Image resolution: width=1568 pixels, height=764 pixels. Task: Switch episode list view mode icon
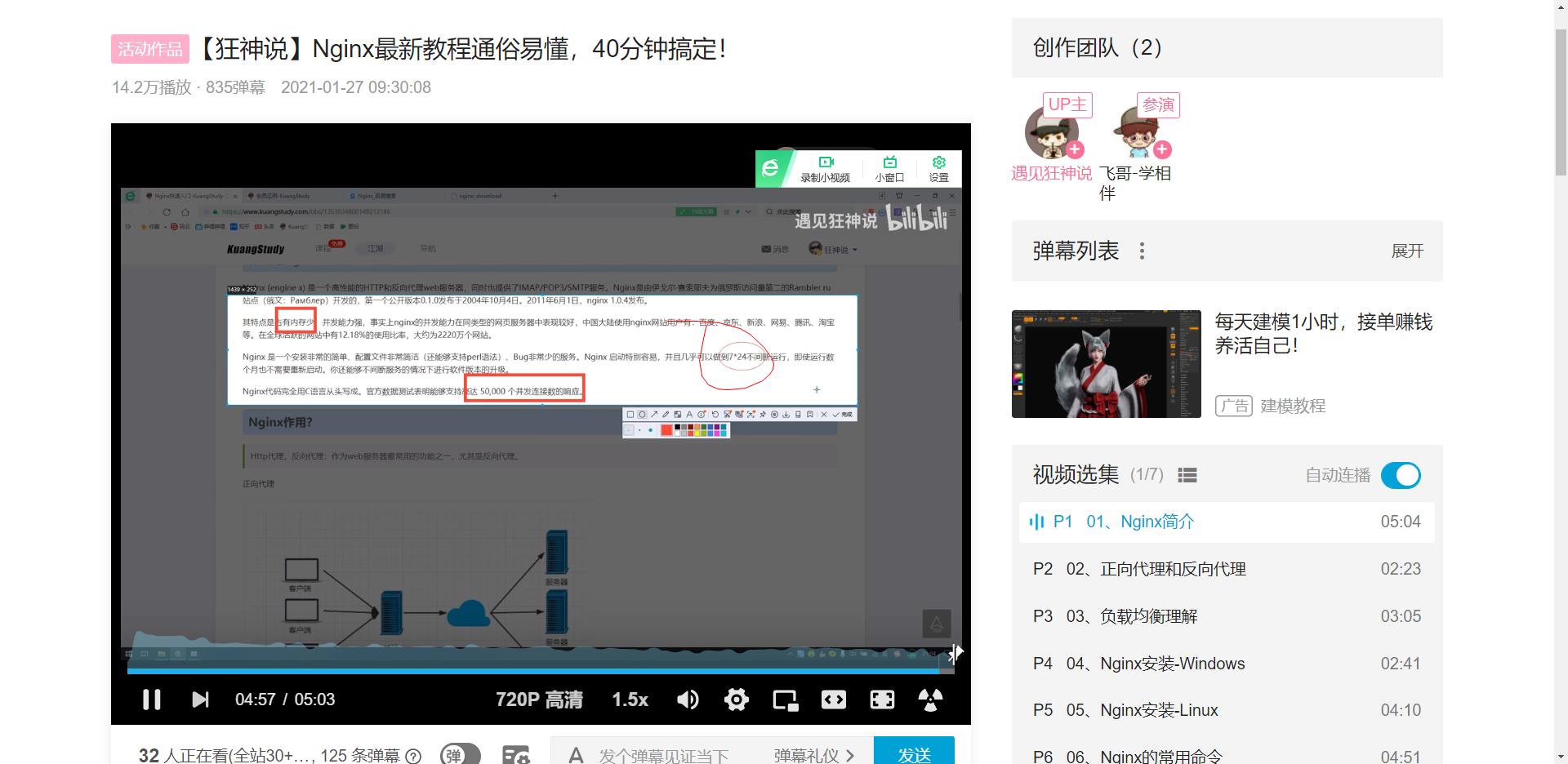pos(1187,475)
